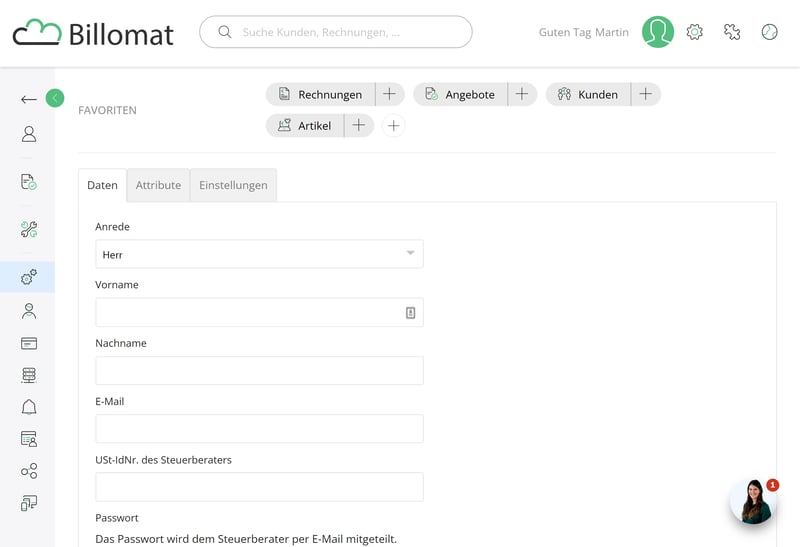Switch to the Attribute tab
Screen dimensions: 800x547
pyautogui.click(x=158, y=185)
